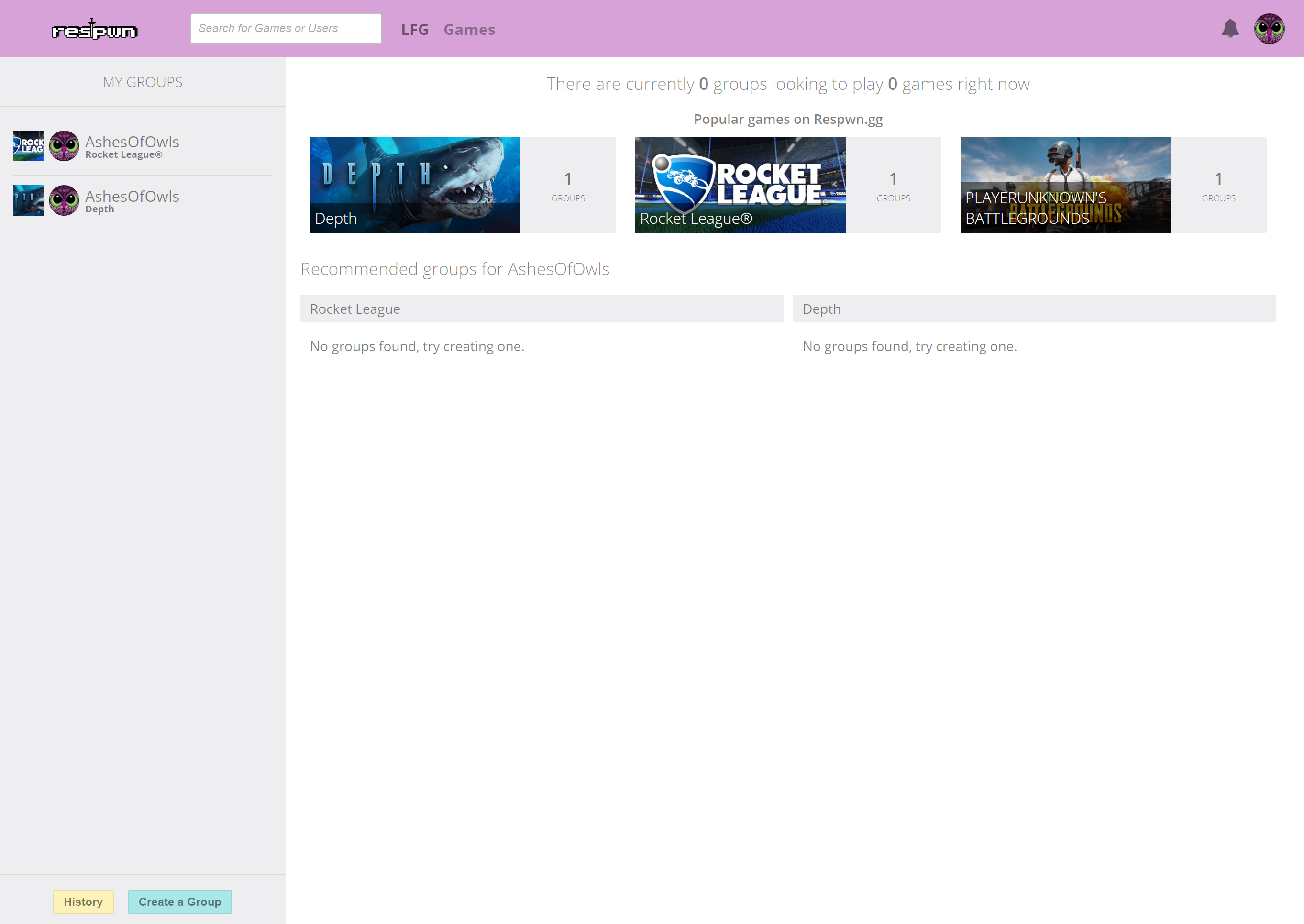Viewport: 1304px width, 924px height.
Task: Click Depth game thumbnail in My Groups
Action: pyautogui.click(x=28, y=200)
